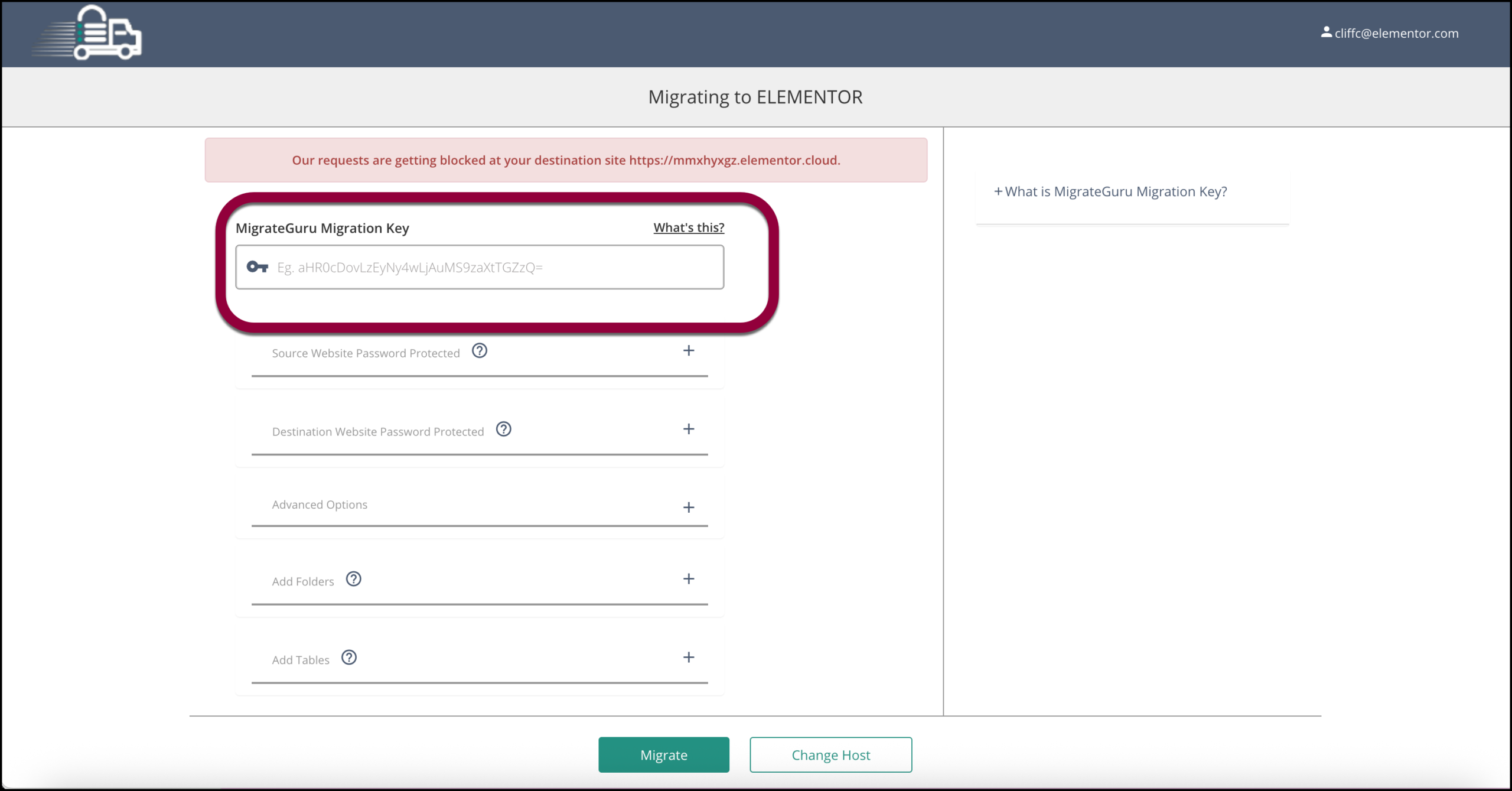The width and height of the screenshot is (1512, 791).
Task: Expand Destination Website Password Protected with plus
Action: point(689,429)
